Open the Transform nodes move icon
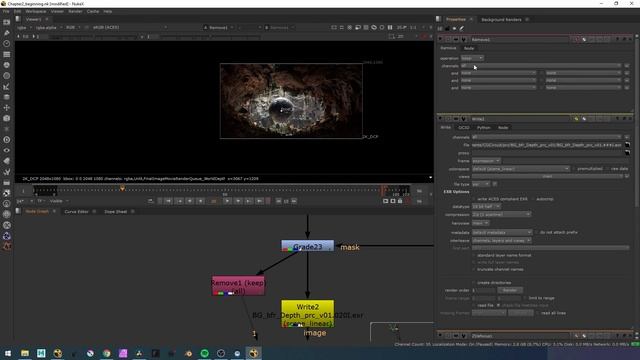 pyautogui.click(x=7, y=108)
